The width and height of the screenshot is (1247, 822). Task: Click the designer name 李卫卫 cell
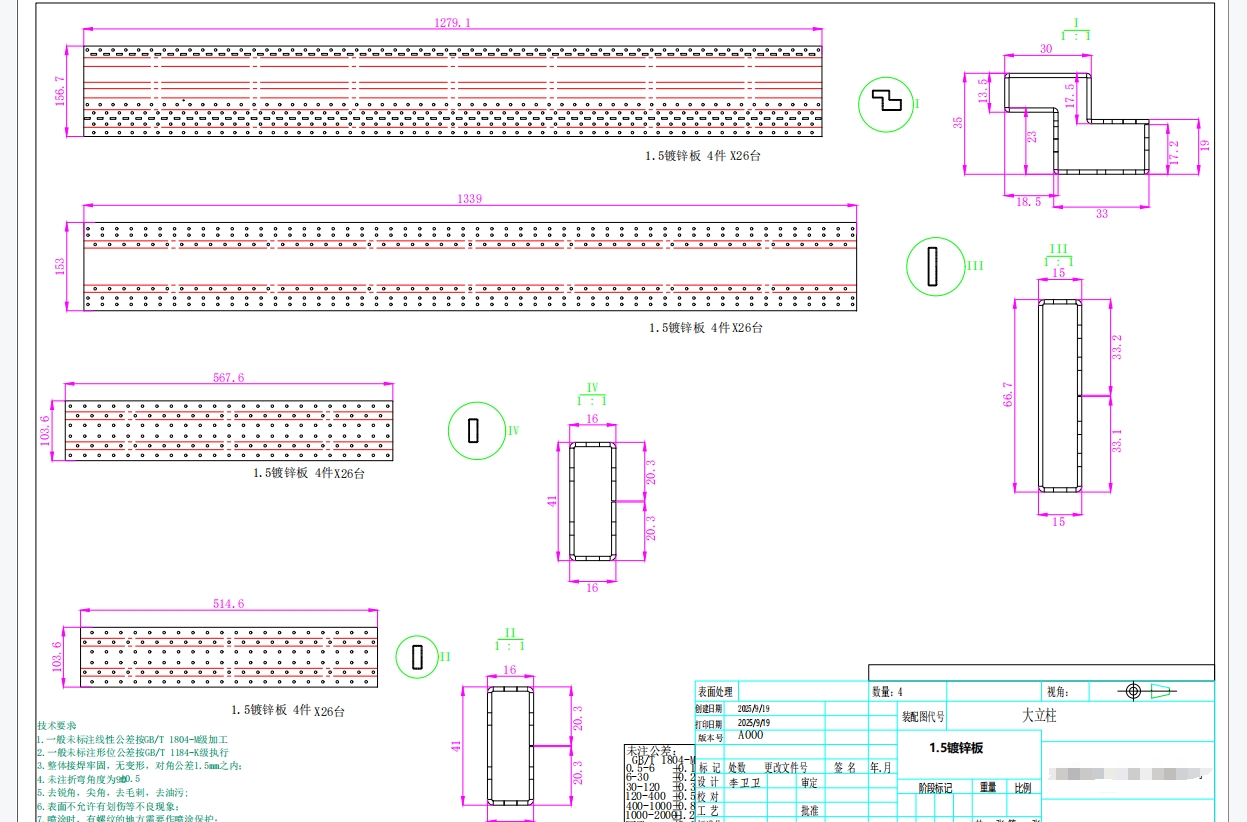(x=744, y=783)
